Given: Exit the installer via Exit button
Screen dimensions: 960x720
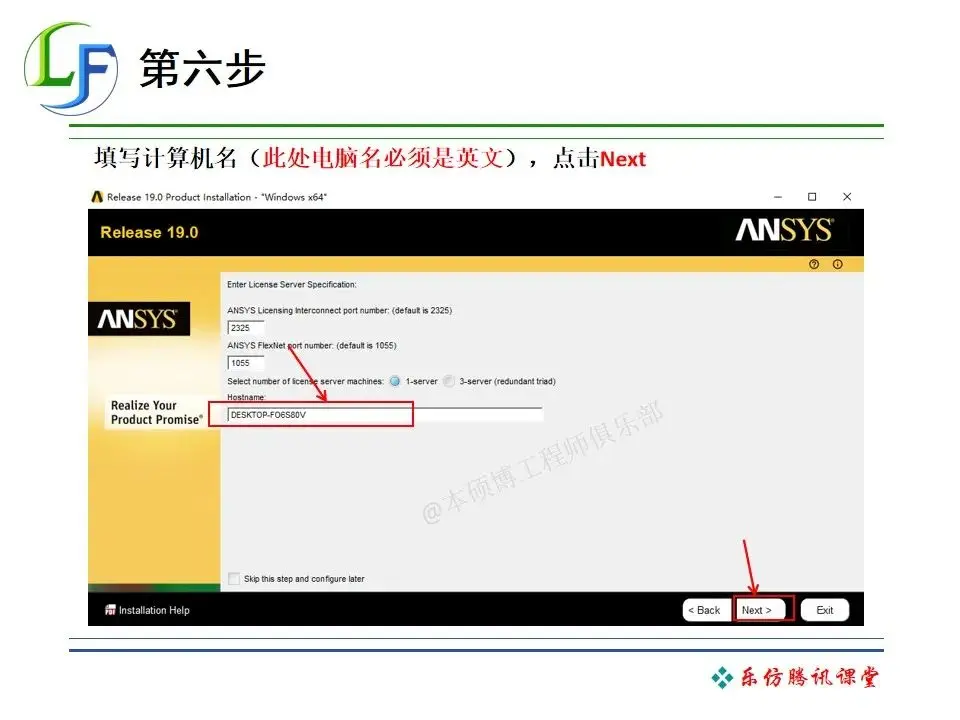Looking at the screenshot, I should pyautogui.click(x=825, y=610).
